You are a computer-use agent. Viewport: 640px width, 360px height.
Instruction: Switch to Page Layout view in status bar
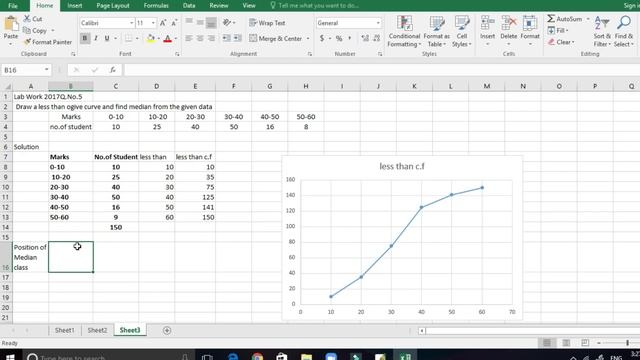coord(566,343)
